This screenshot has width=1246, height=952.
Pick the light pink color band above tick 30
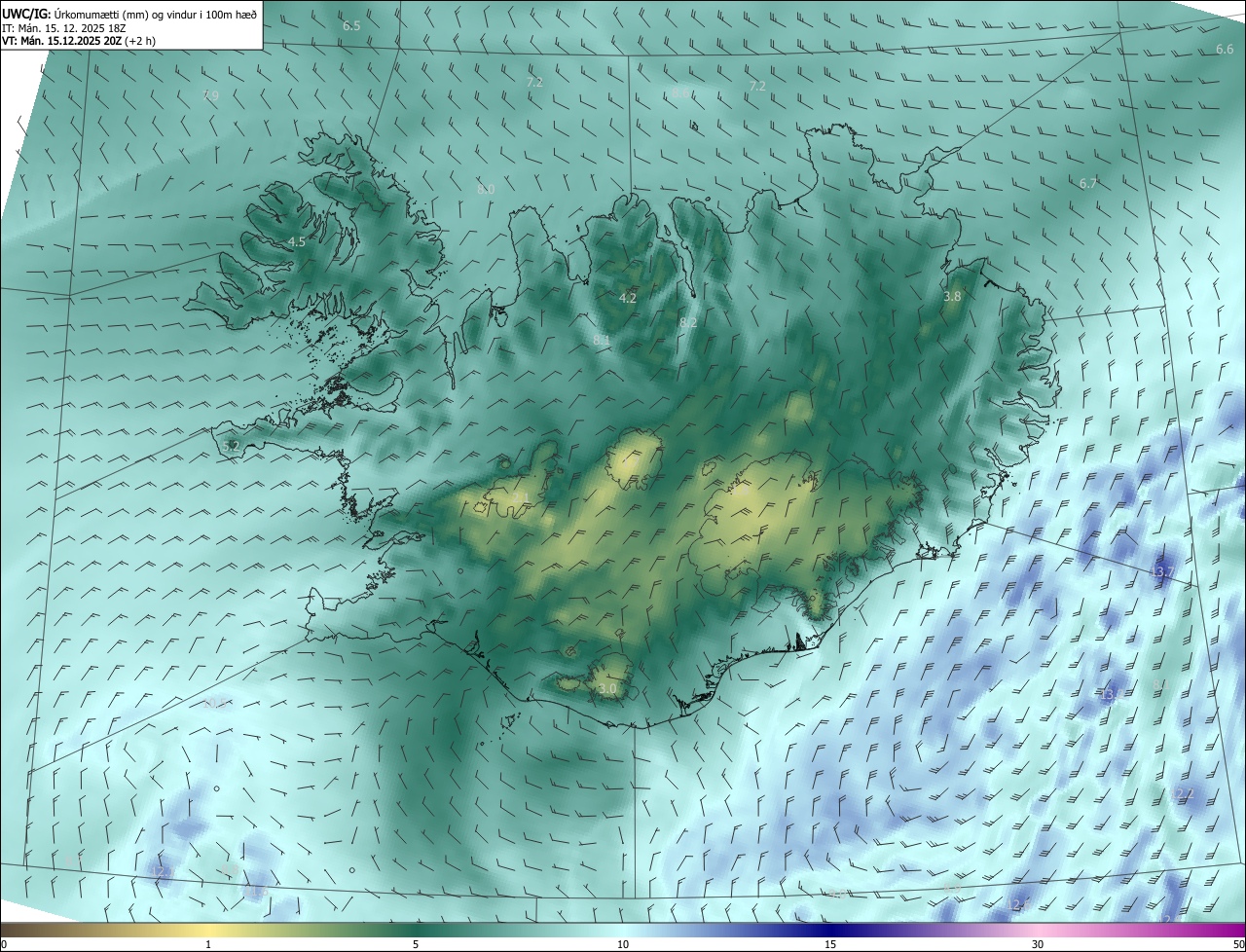click(x=1038, y=930)
